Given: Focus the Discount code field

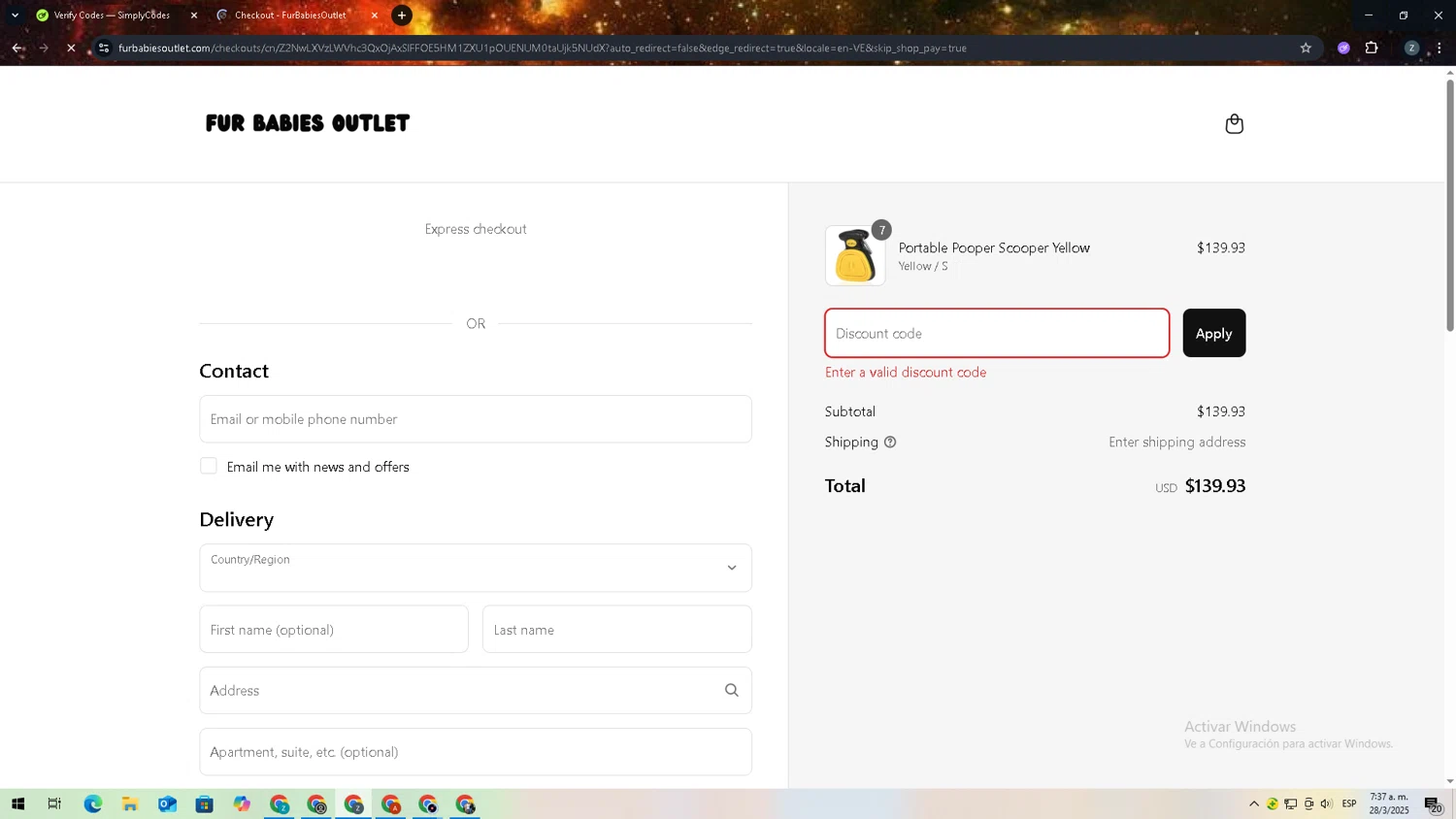Looking at the screenshot, I should tap(997, 333).
